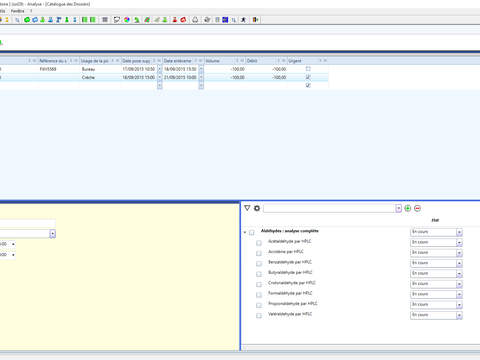Open the Etat dropdown for Propionaldéhyde par HPLC
Image resolution: width=480 pixels, height=360 pixels.
click(x=459, y=305)
